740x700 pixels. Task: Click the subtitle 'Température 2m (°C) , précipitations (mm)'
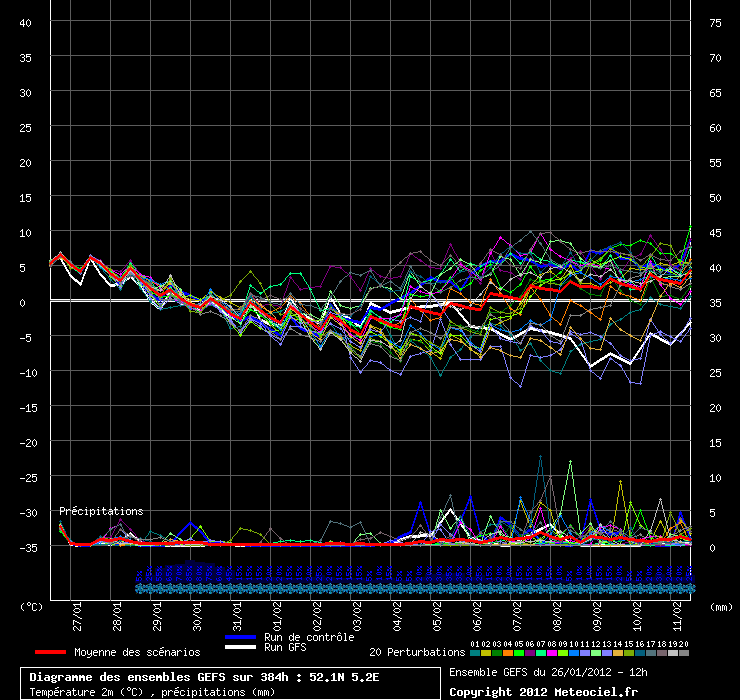click(152, 692)
